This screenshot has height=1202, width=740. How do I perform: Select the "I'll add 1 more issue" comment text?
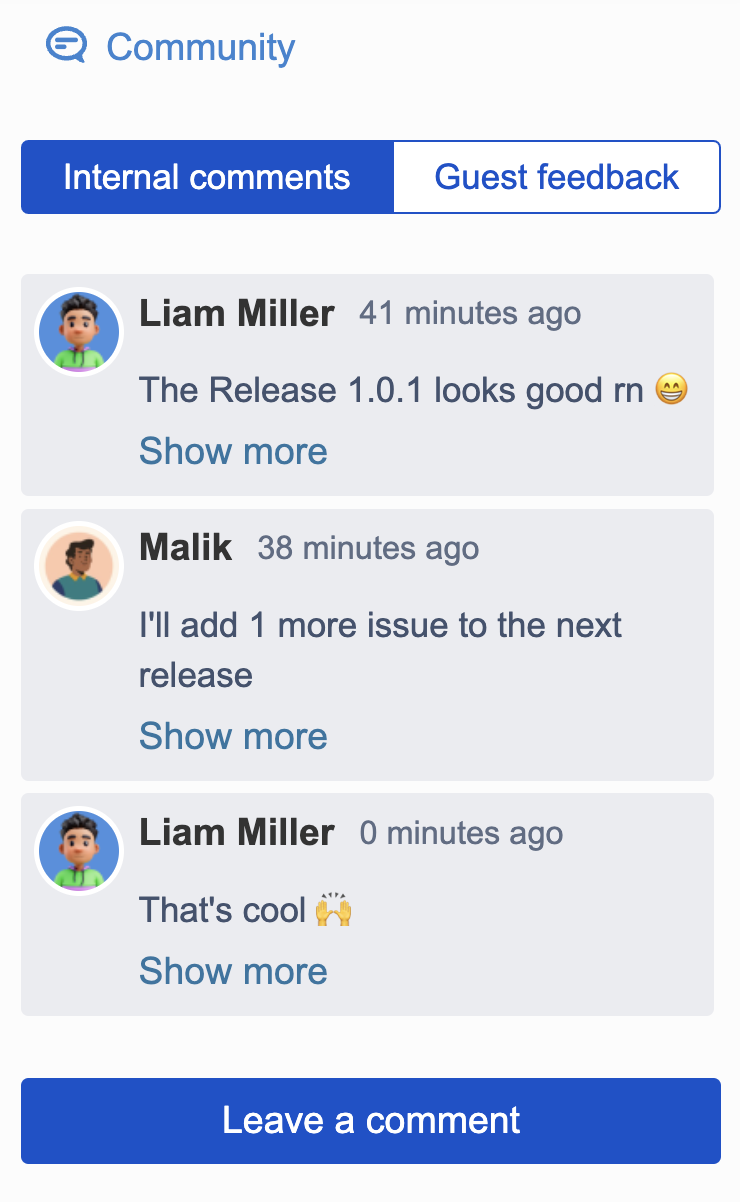(380, 650)
